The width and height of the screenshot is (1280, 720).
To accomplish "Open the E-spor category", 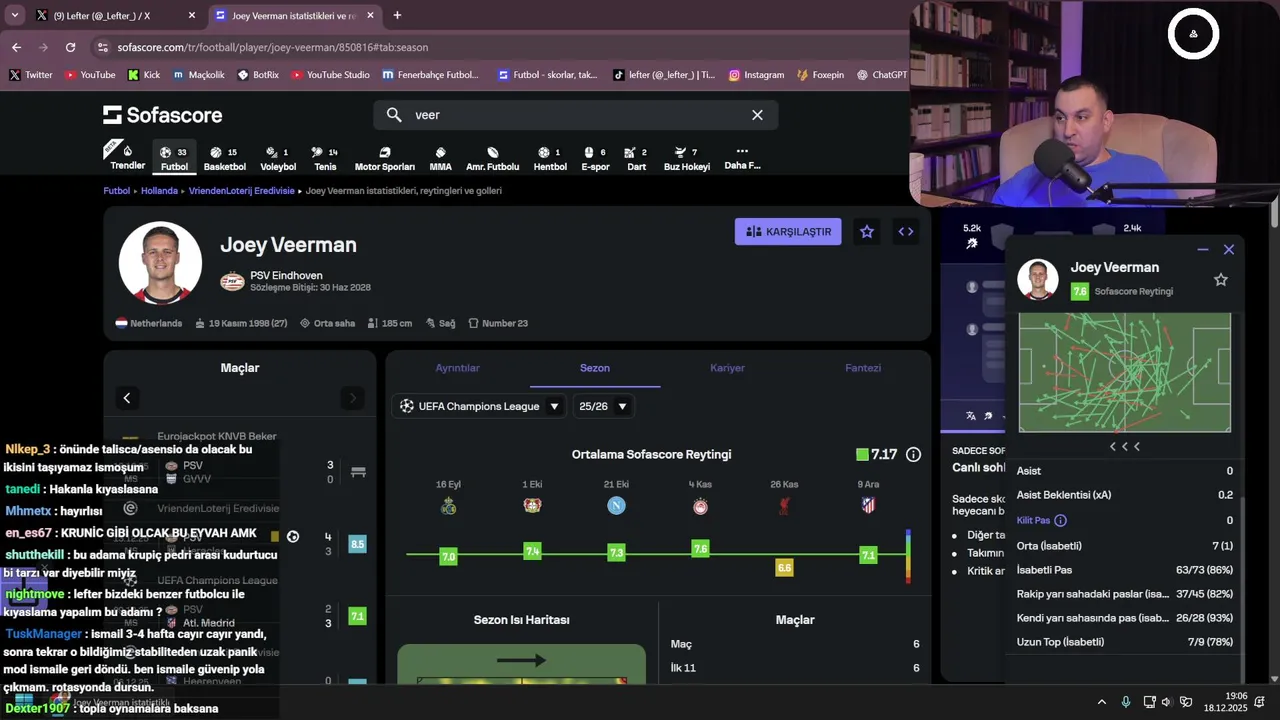I will (595, 158).
